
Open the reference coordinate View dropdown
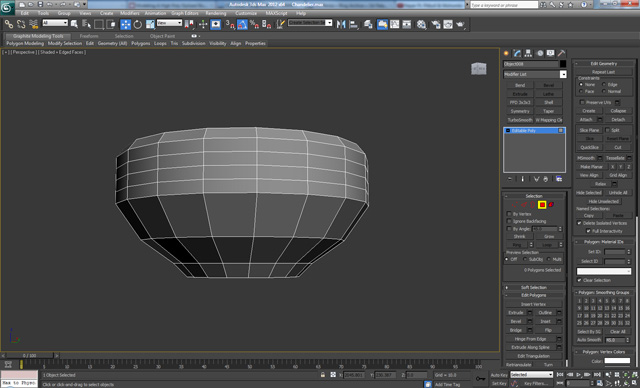click(169, 23)
